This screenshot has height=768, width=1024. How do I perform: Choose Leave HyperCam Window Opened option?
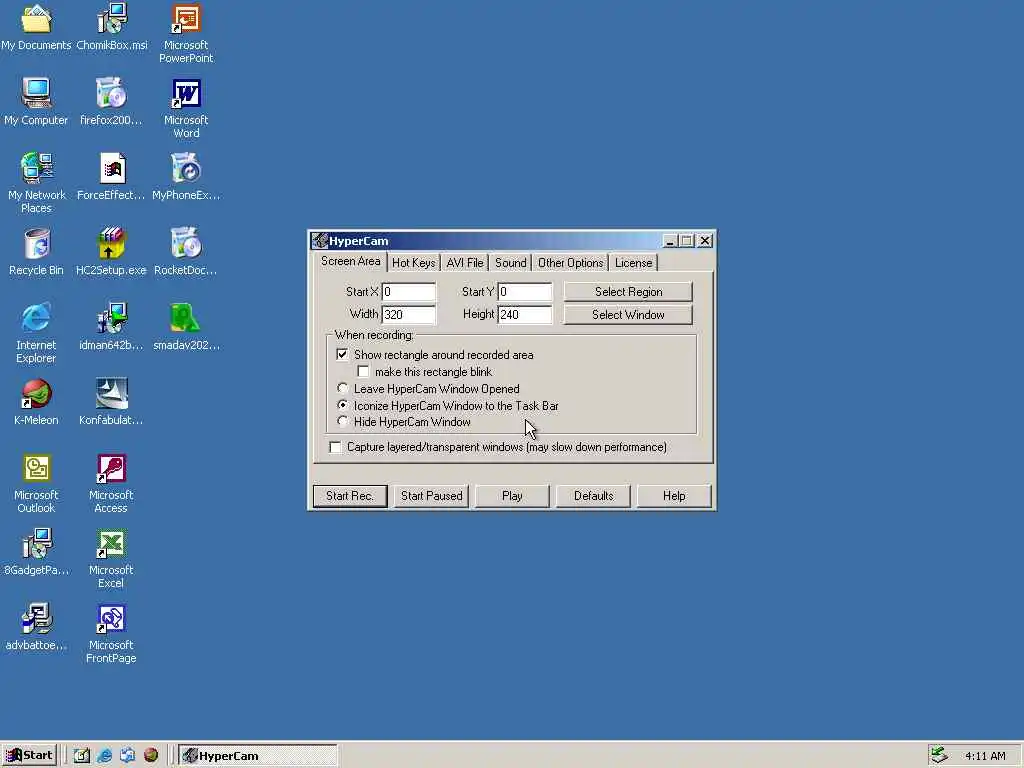[x=342, y=389]
